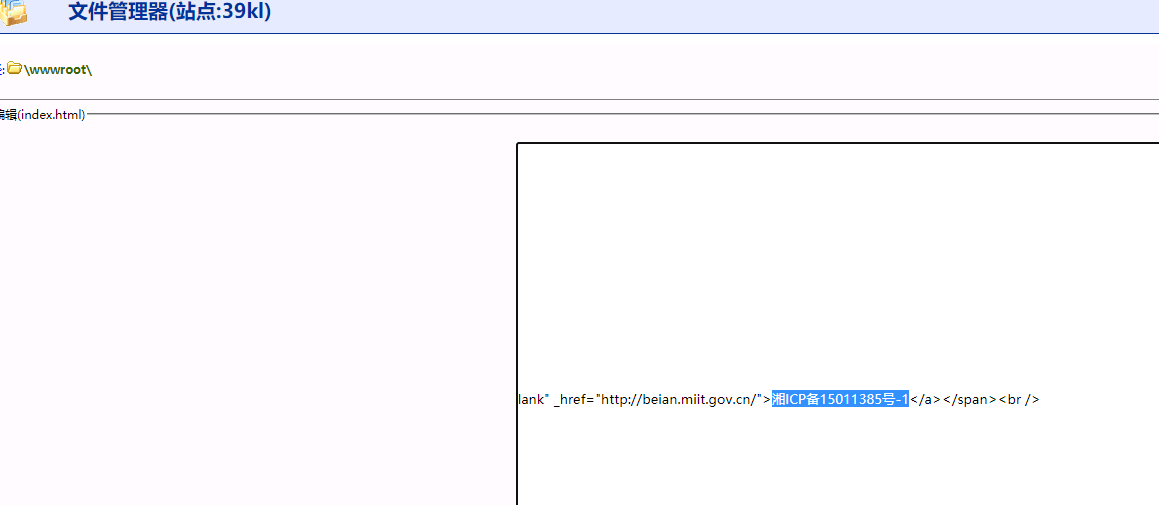Click empty editor area below the code line
Viewport: 1159px width, 505px height.
[830, 460]
